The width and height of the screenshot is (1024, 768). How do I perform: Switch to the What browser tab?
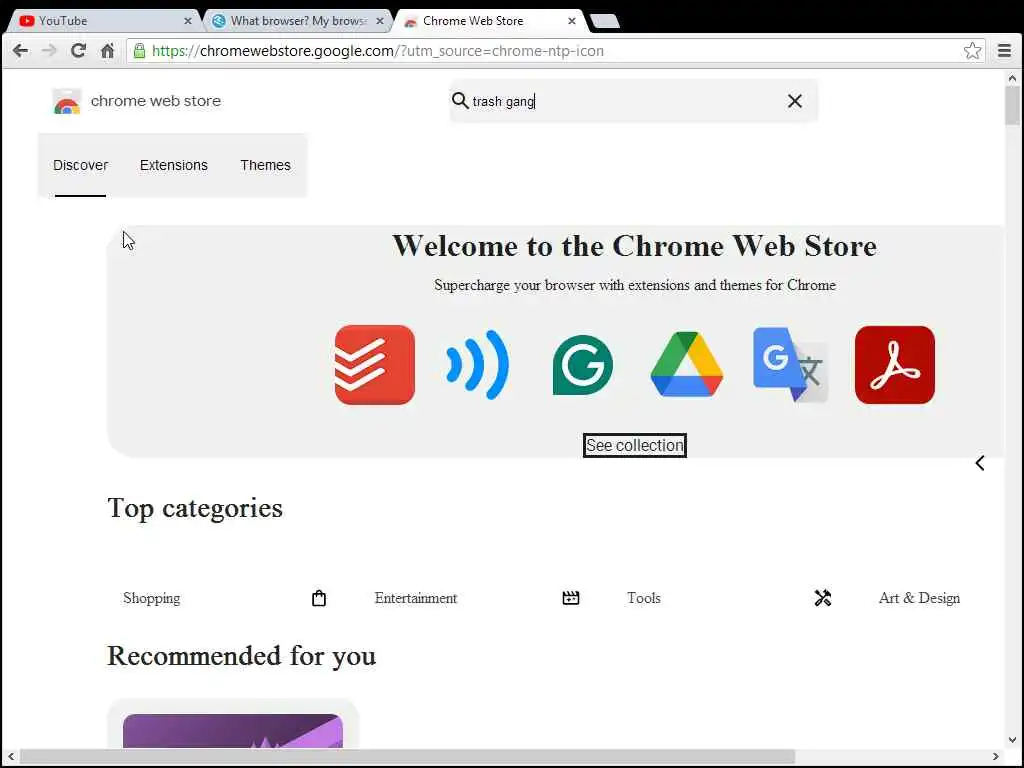point(297,21)
